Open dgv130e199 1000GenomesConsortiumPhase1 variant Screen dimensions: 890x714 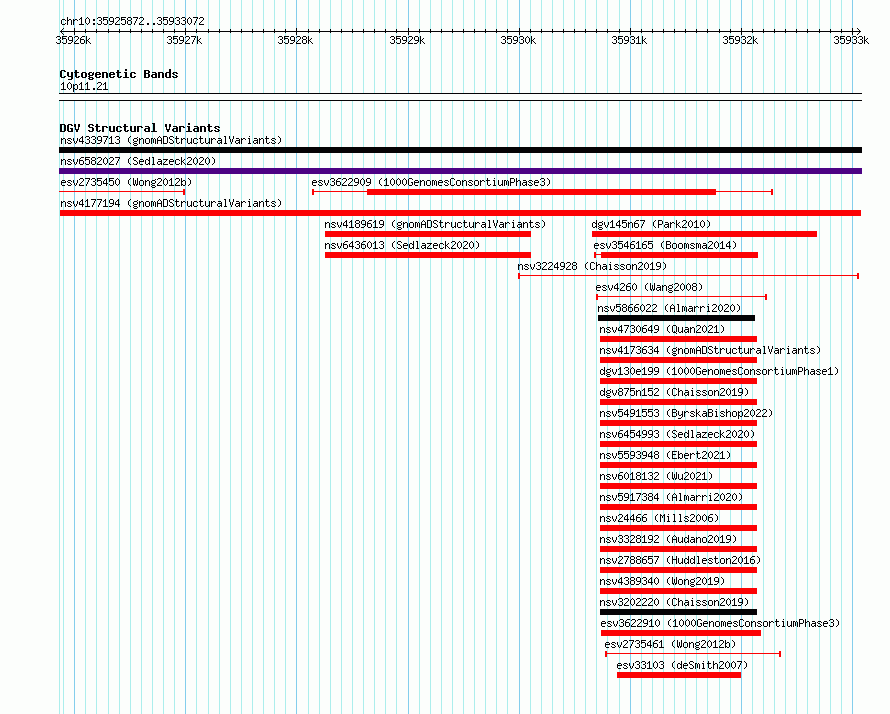tap(719, 371)
